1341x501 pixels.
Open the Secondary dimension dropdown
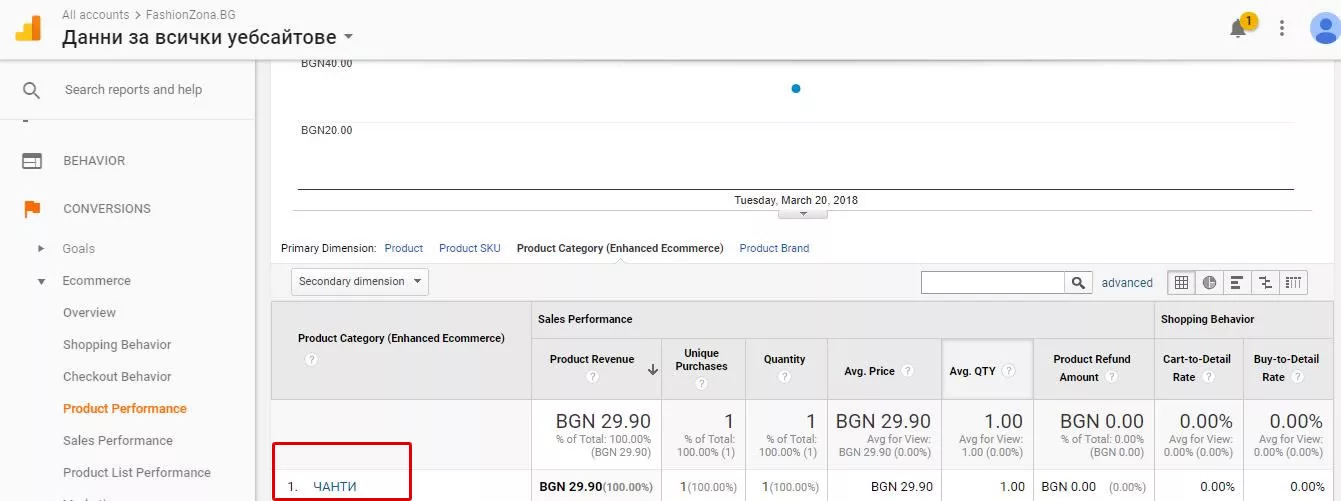coord(360,282)
